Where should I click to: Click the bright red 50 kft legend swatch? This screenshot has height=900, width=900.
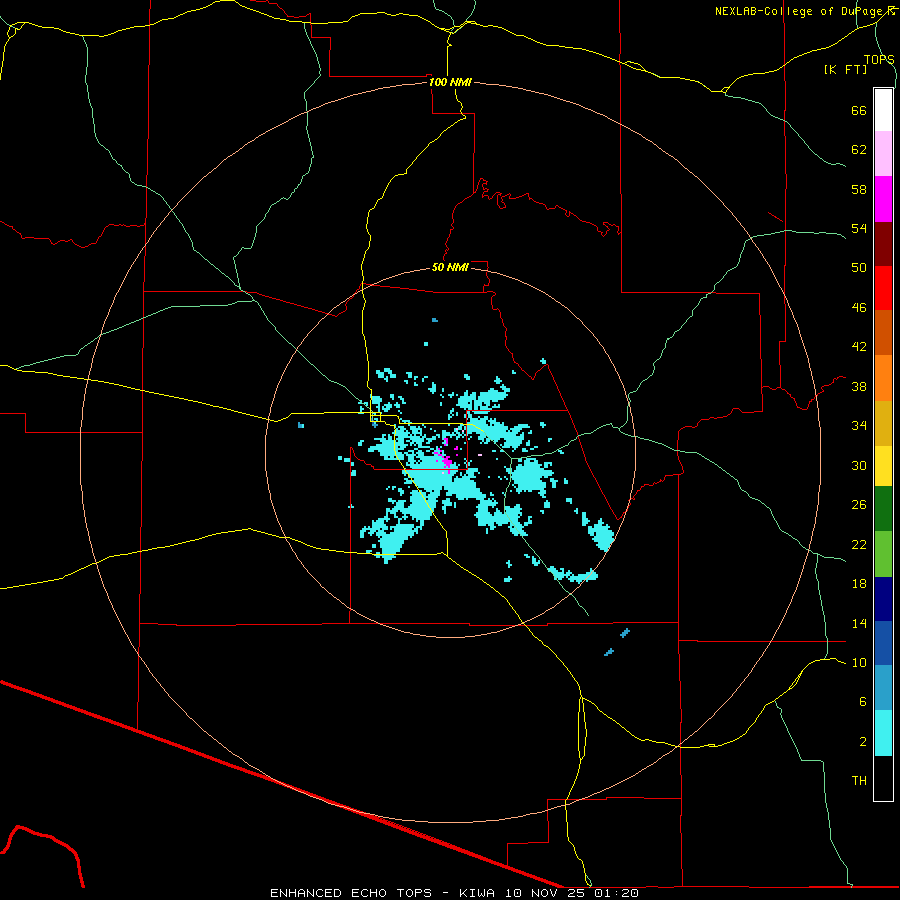click(x=883, y=288)
